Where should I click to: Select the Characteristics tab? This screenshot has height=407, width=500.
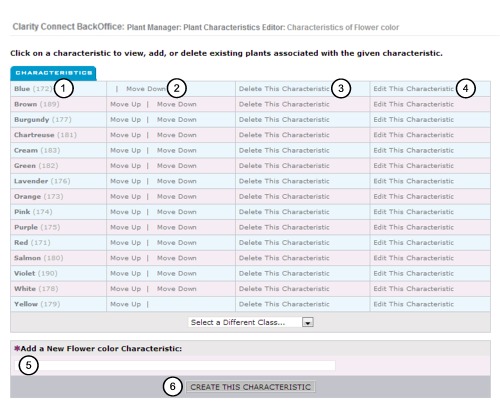(x=53, y=73)
